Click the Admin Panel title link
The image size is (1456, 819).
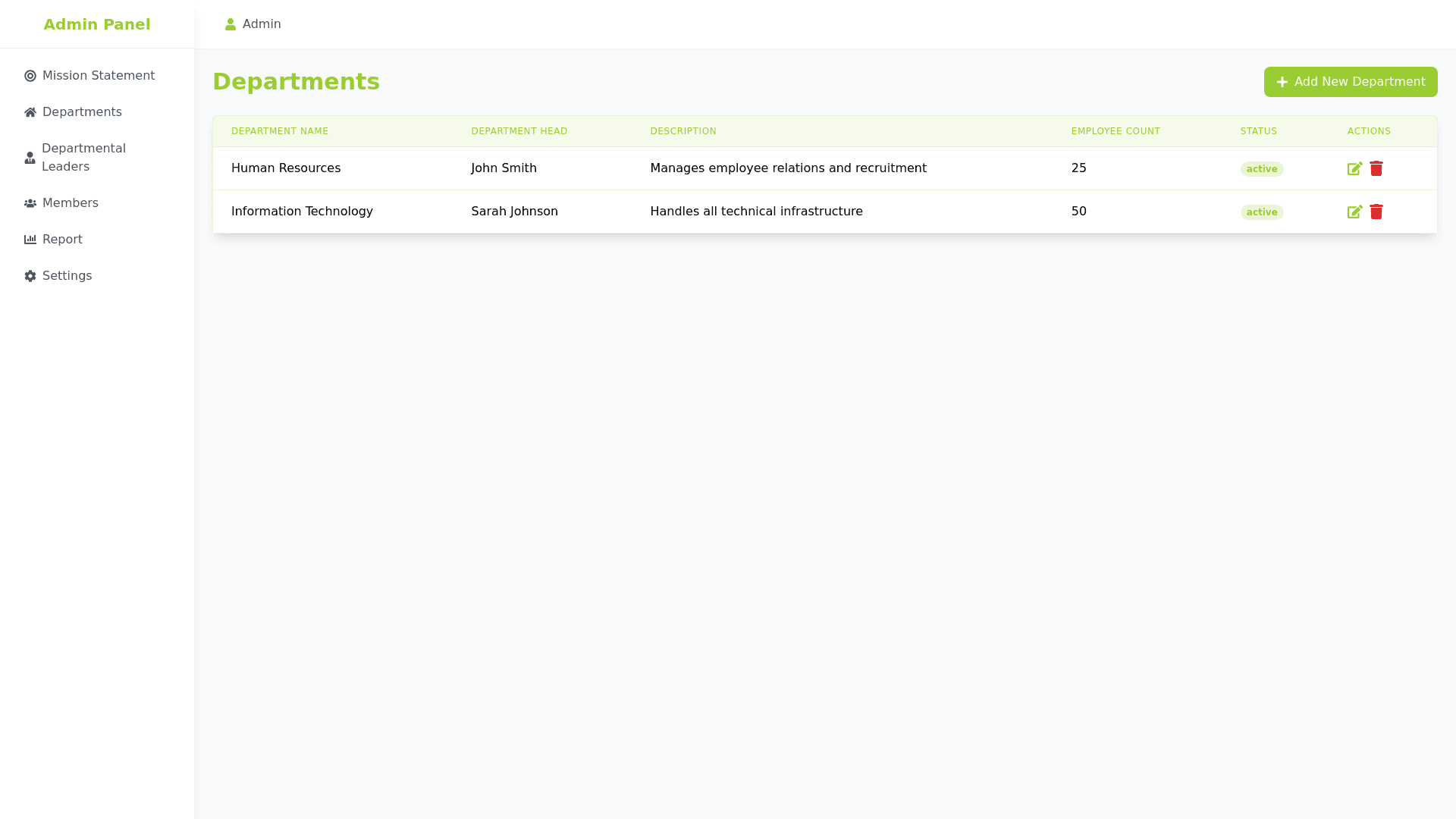[97, 24]
